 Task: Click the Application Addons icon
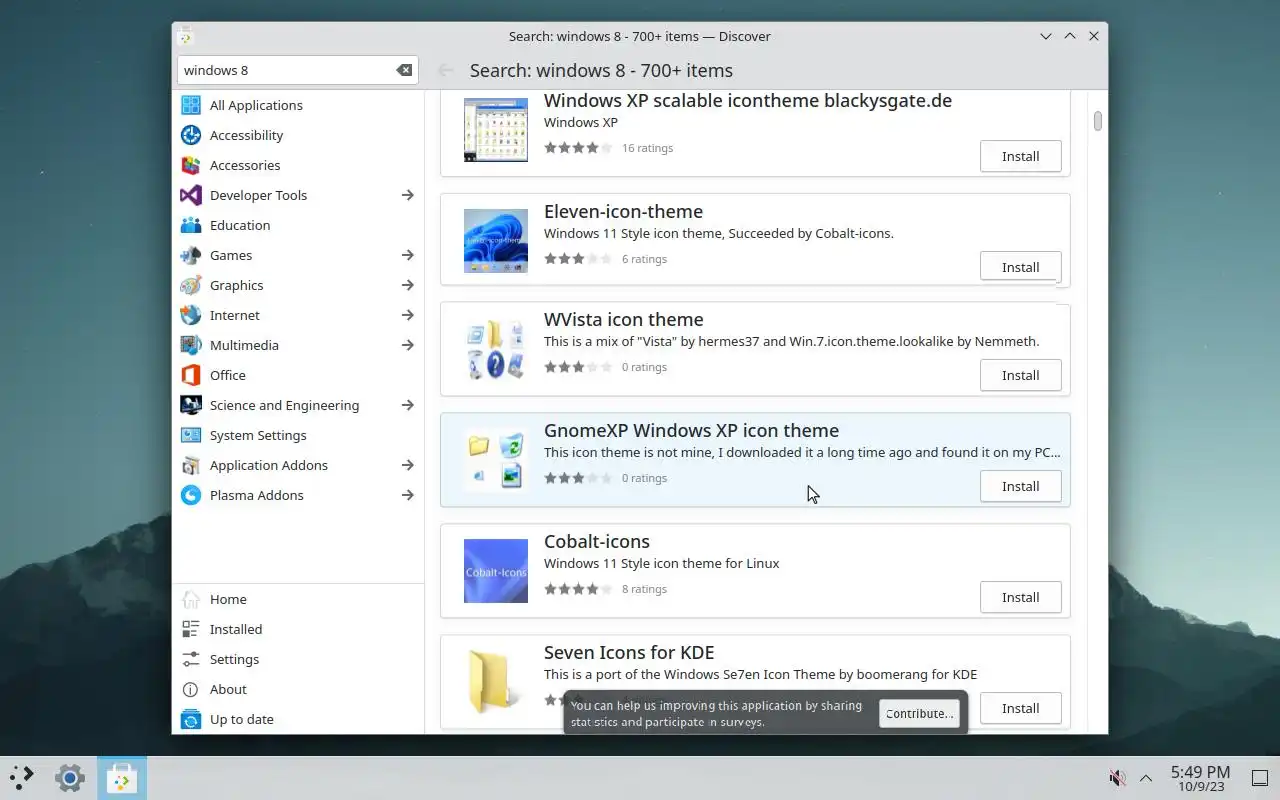click(191, 465)
